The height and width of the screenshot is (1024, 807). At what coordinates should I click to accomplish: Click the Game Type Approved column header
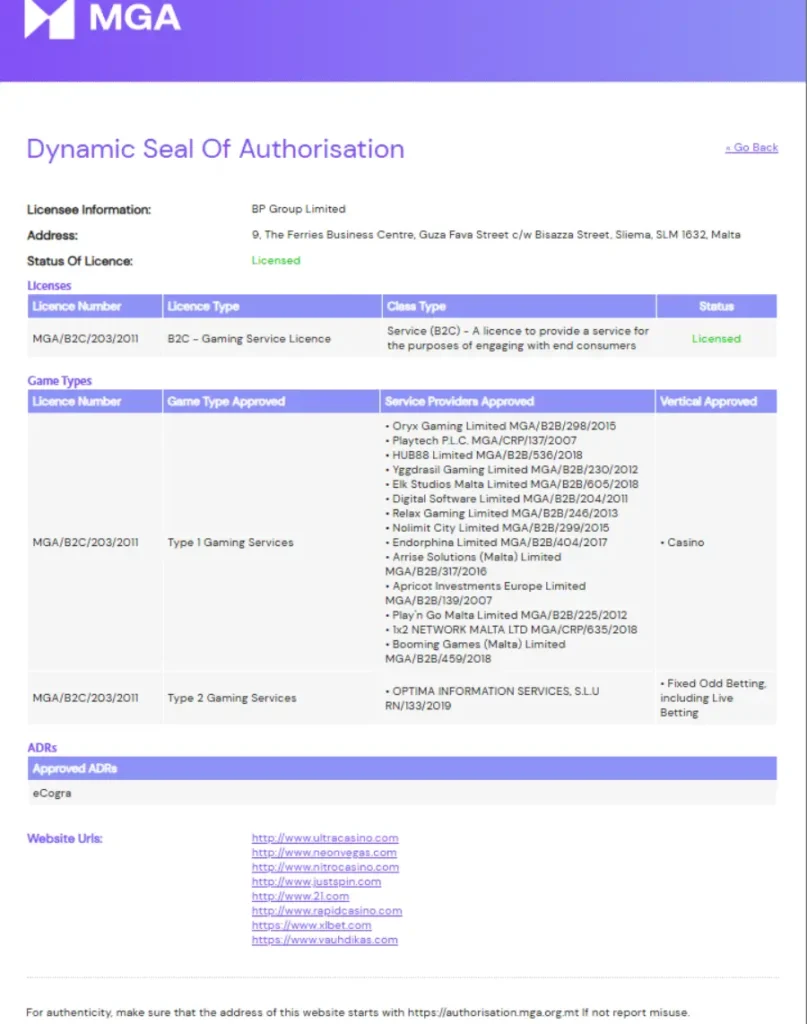tap(226, 401)
